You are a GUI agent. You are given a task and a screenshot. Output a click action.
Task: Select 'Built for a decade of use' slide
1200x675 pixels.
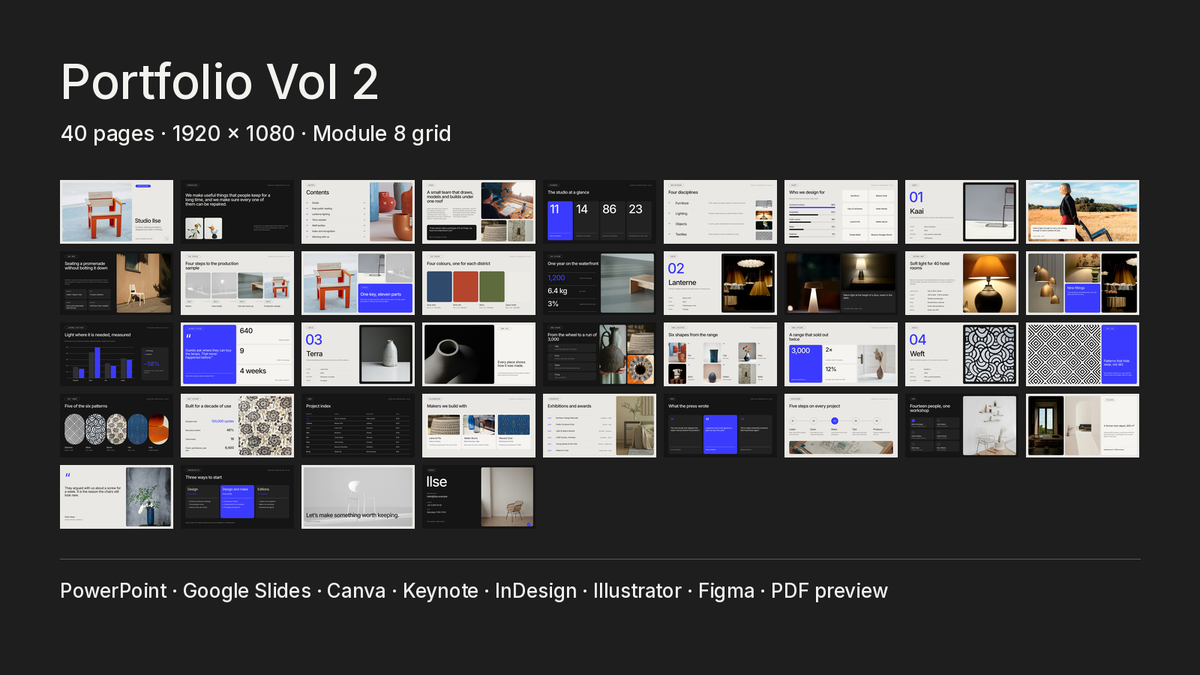pos(237,425)
